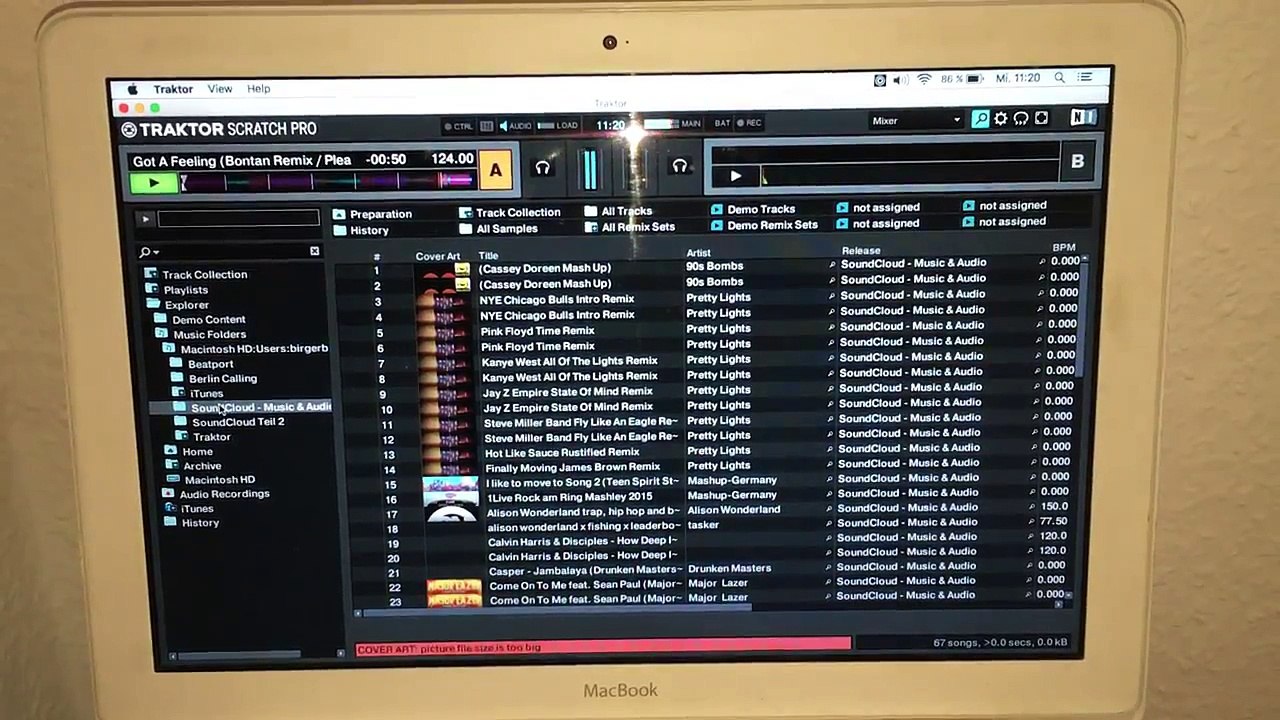Click the Native Instruments NI logo
The image size is (1280, 720).
pyautogui.click(x=1083, y=118)
